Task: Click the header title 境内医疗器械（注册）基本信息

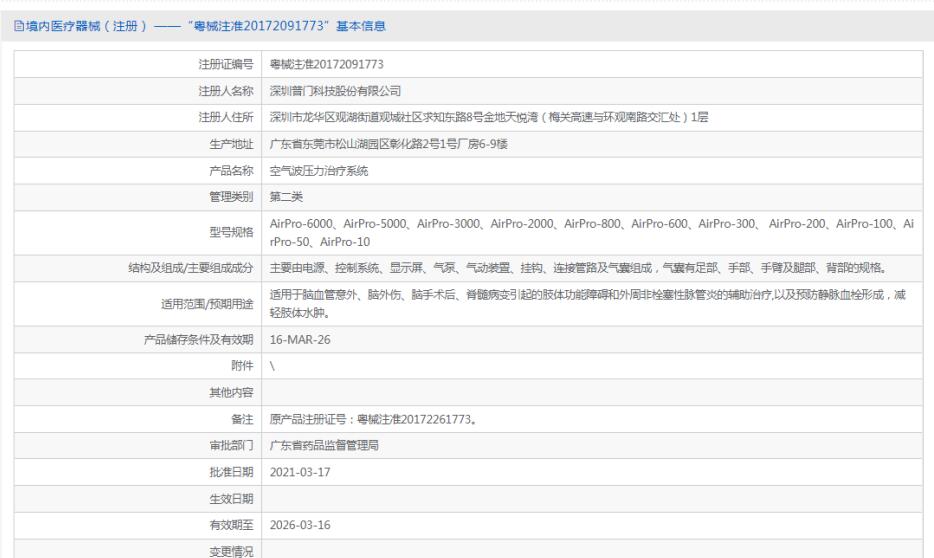Action: tap(206, 26)
